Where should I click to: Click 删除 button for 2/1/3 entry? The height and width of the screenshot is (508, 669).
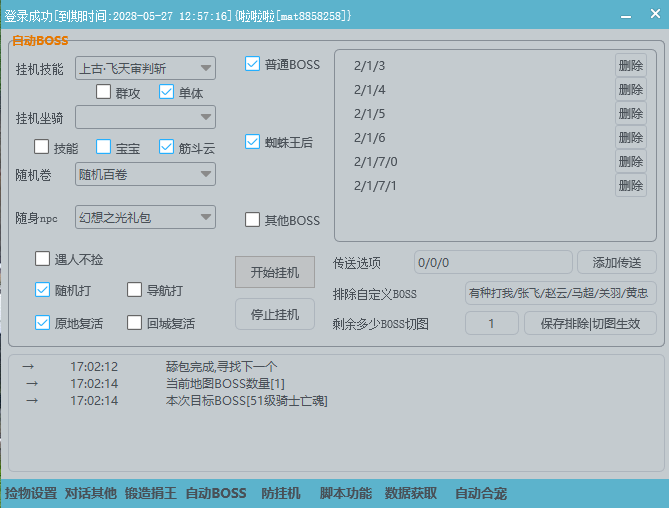point(630,66)
